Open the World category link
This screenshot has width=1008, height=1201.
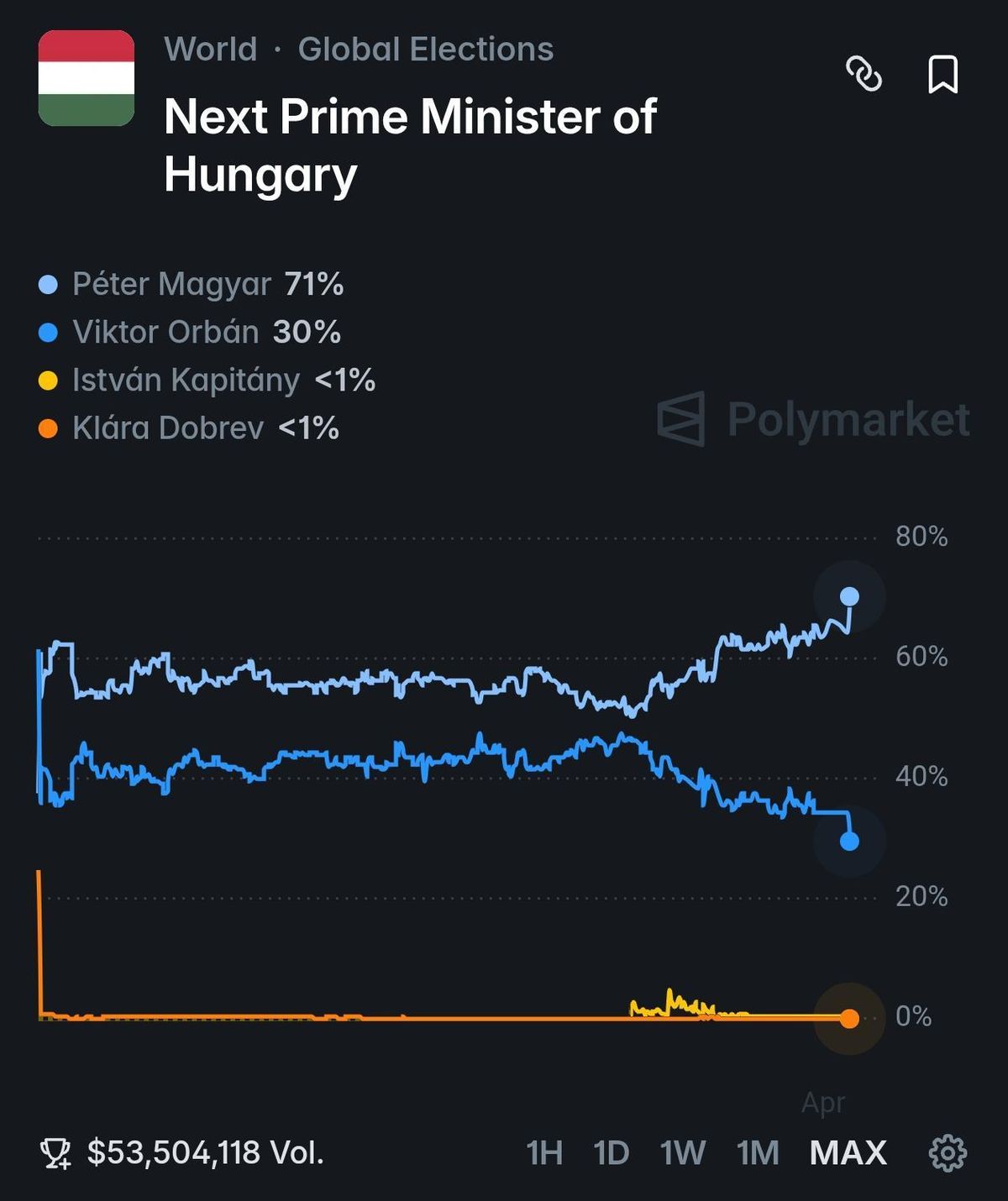click(210, 50)
